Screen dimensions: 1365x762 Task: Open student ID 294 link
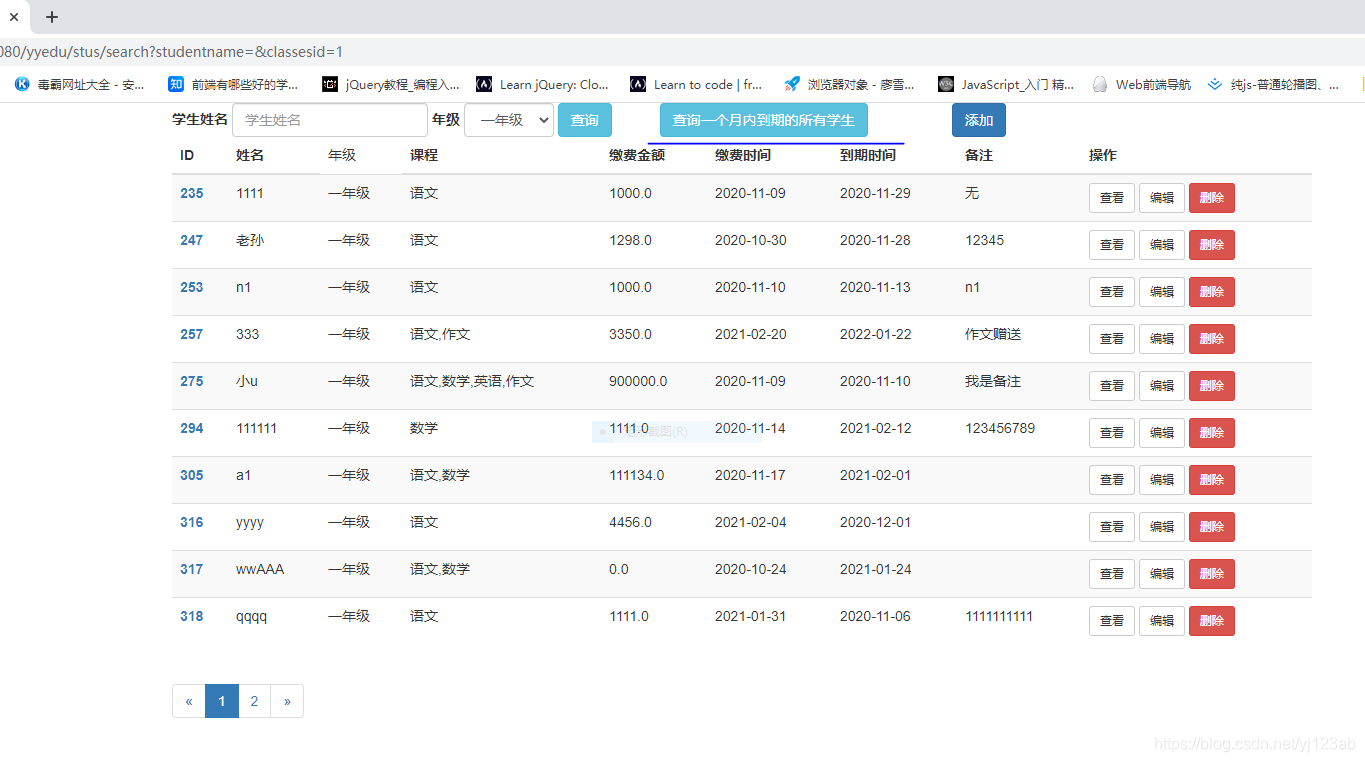pos(192,428)
